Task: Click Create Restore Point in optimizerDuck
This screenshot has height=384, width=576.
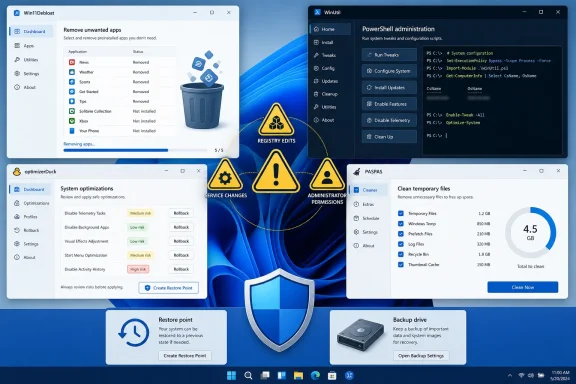Action: (169, 288)
